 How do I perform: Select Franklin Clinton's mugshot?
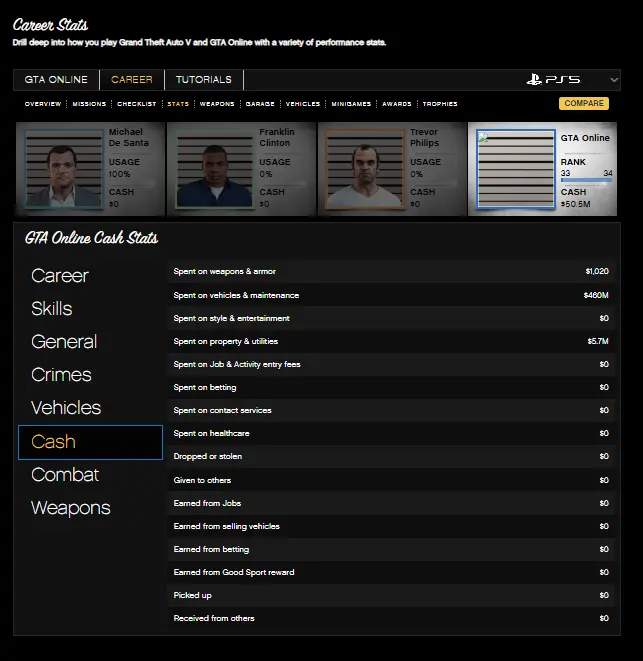[x=215, y=168]
